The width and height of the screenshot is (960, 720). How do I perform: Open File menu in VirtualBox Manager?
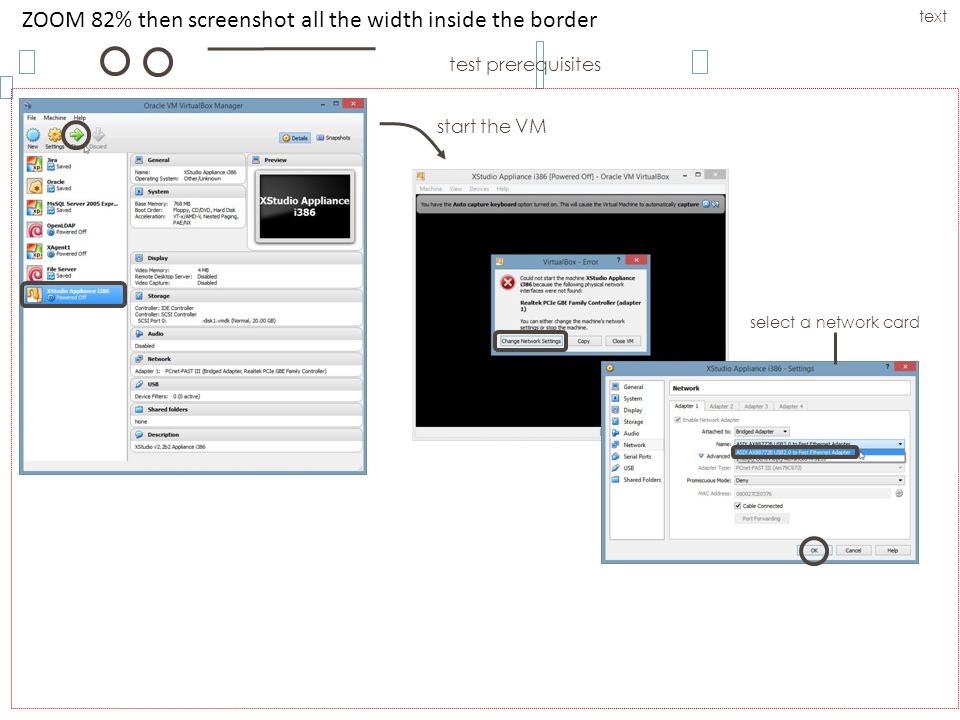tap(32, 118)
